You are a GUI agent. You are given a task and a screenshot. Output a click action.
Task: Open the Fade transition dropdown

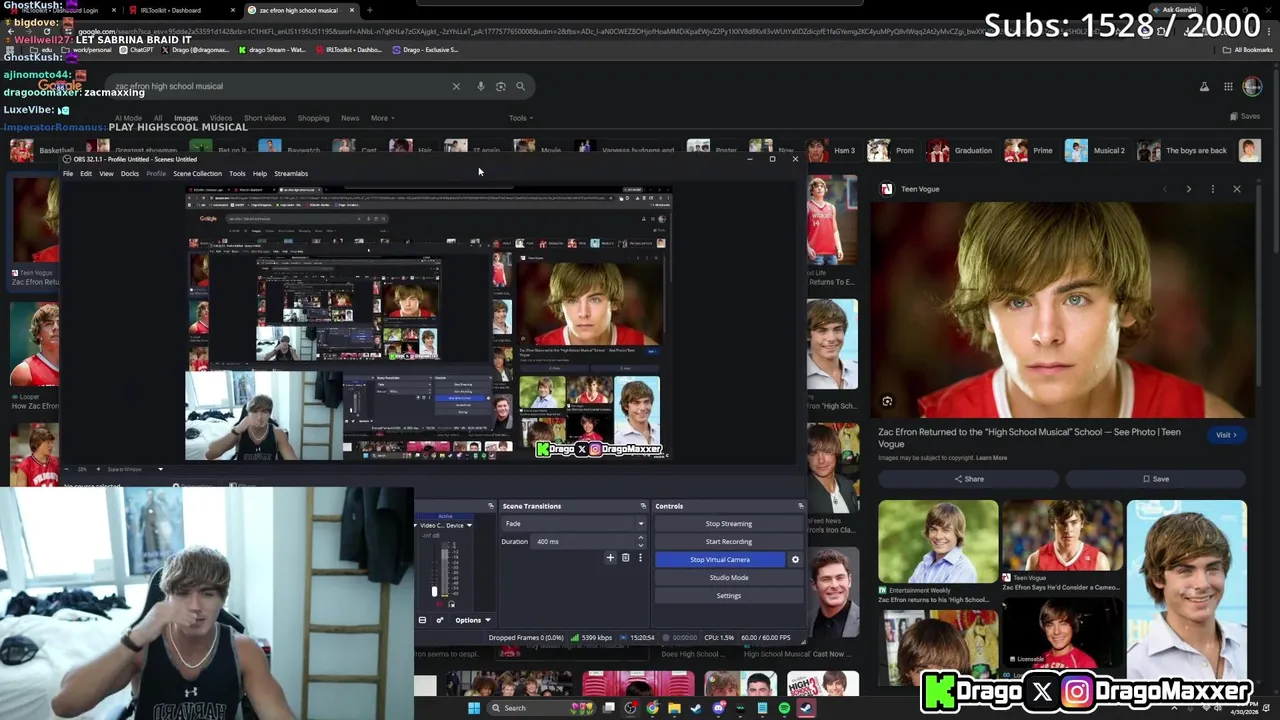click(574, 524)
